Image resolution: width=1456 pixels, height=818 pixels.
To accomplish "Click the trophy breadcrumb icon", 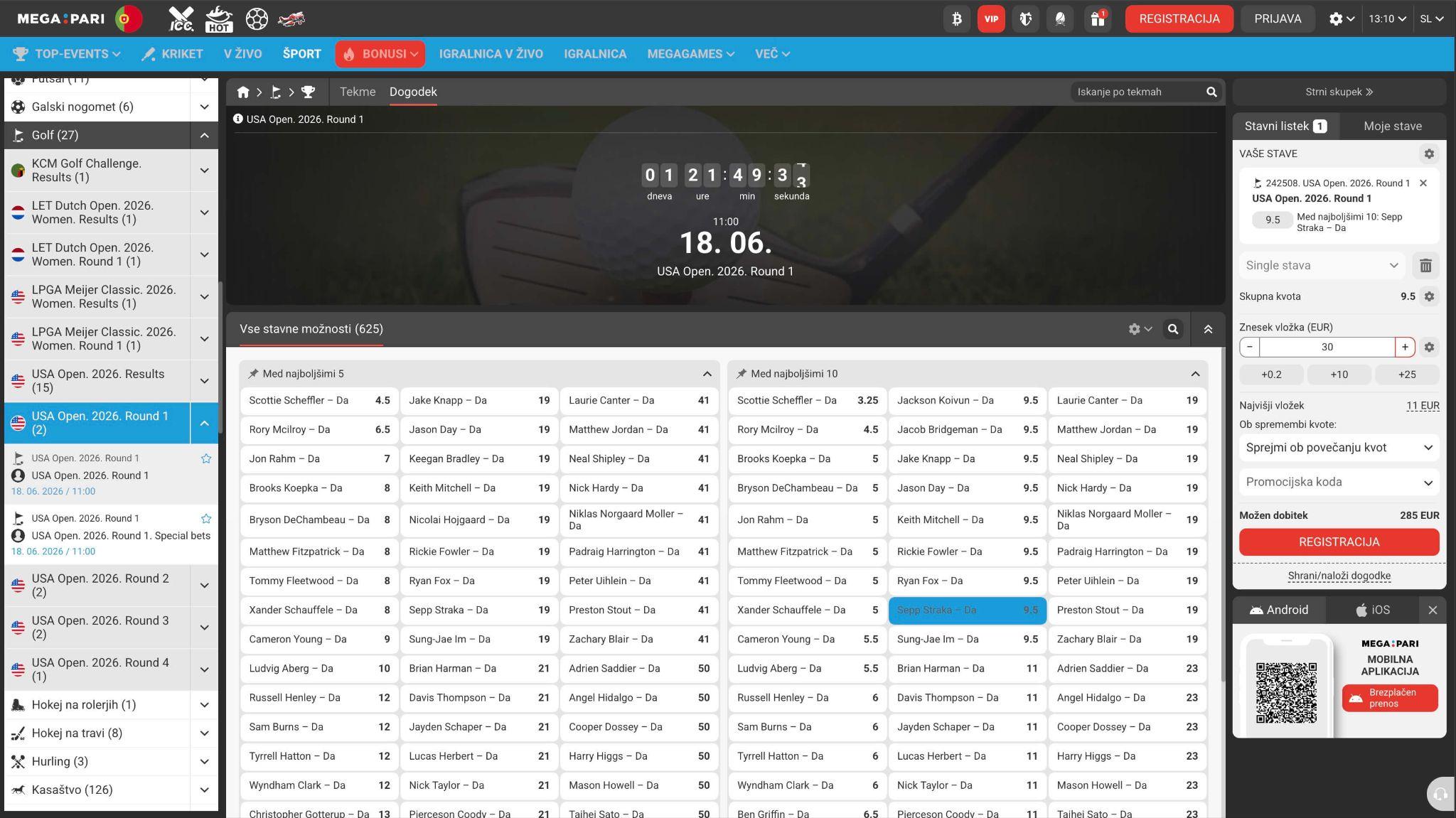I will 308,92.
